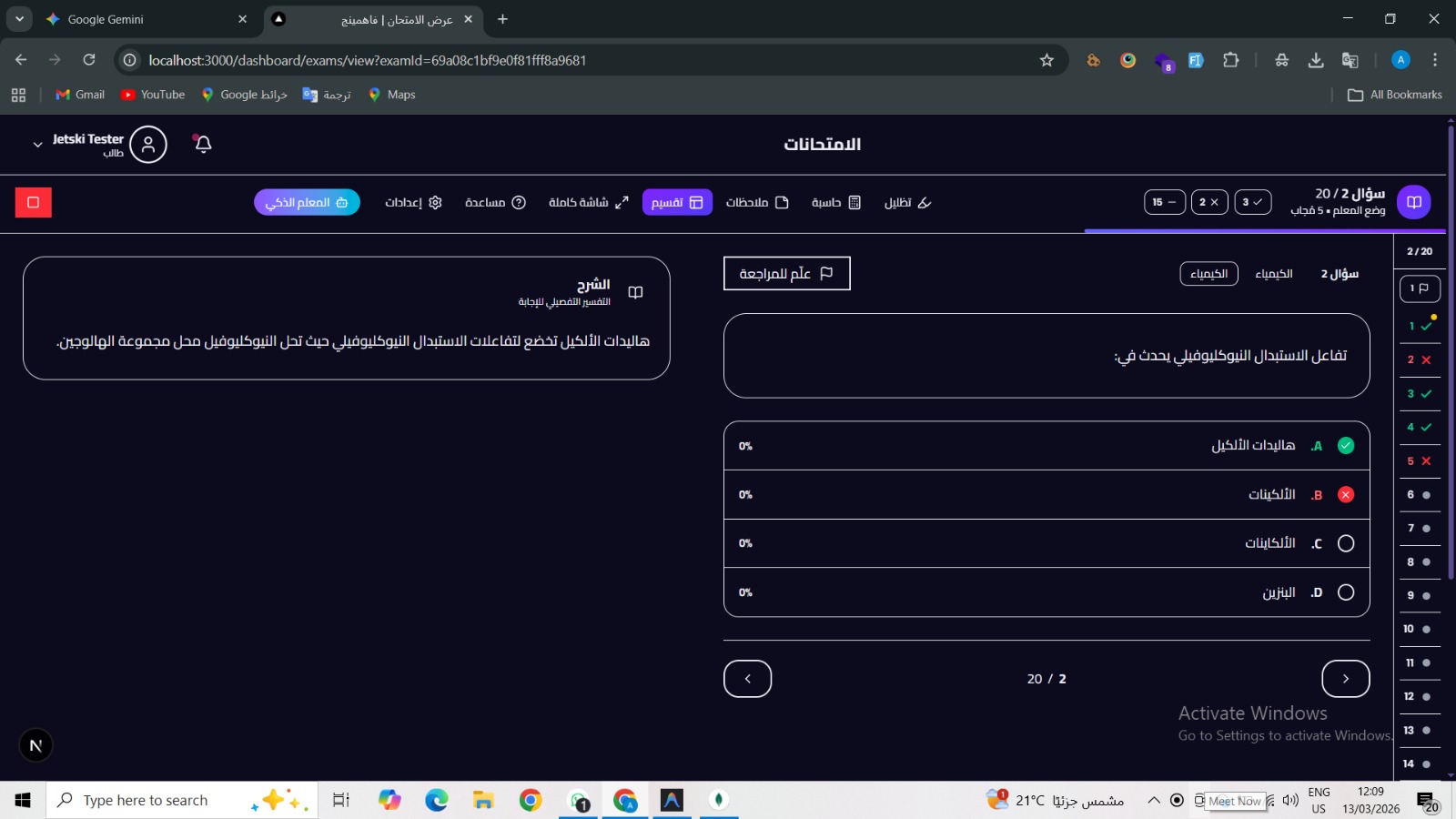Click the red stop square button
1456x819 pixels.
[x=34, y=202]
